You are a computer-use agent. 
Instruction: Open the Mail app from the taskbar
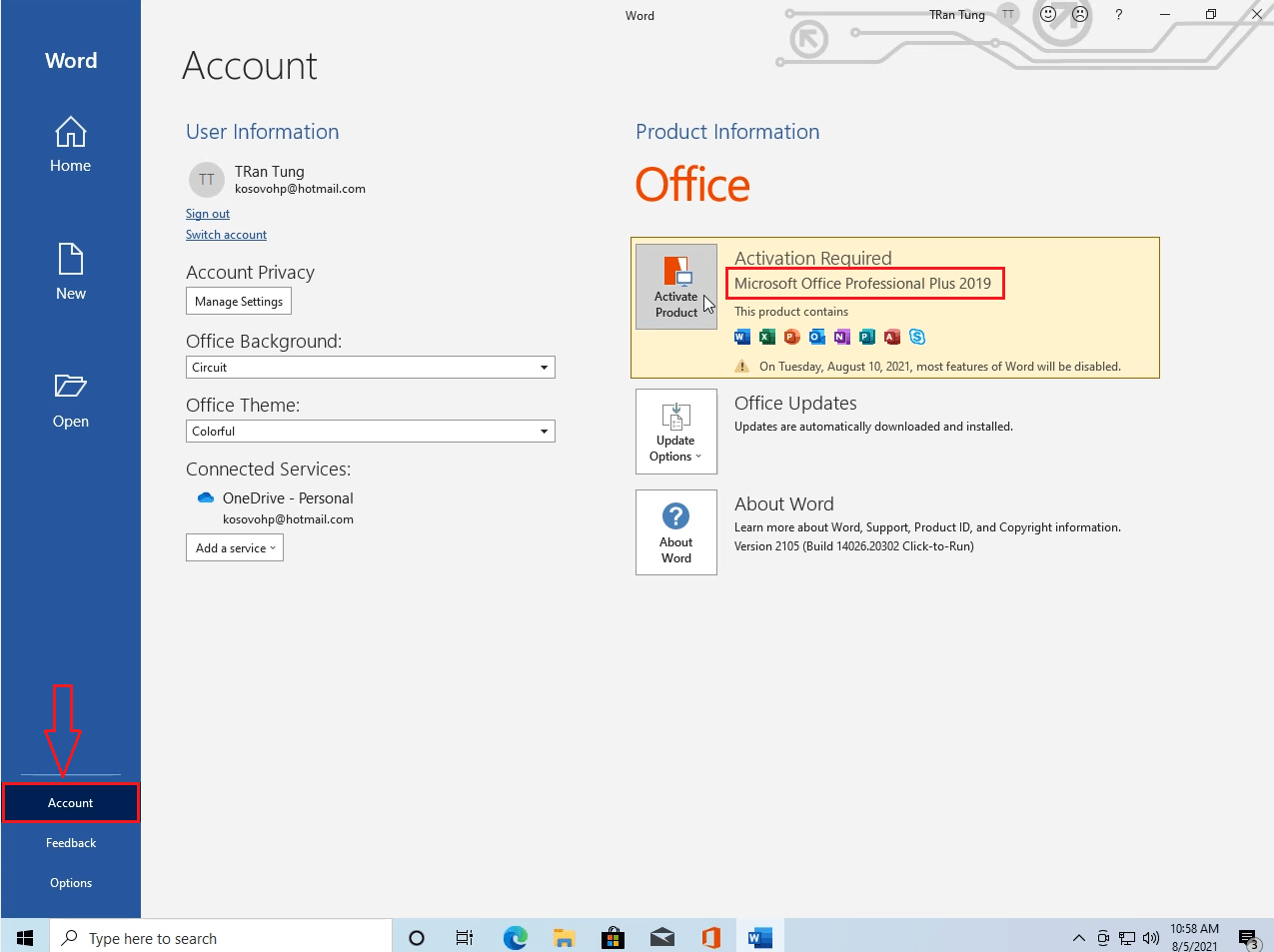[662, 937]
